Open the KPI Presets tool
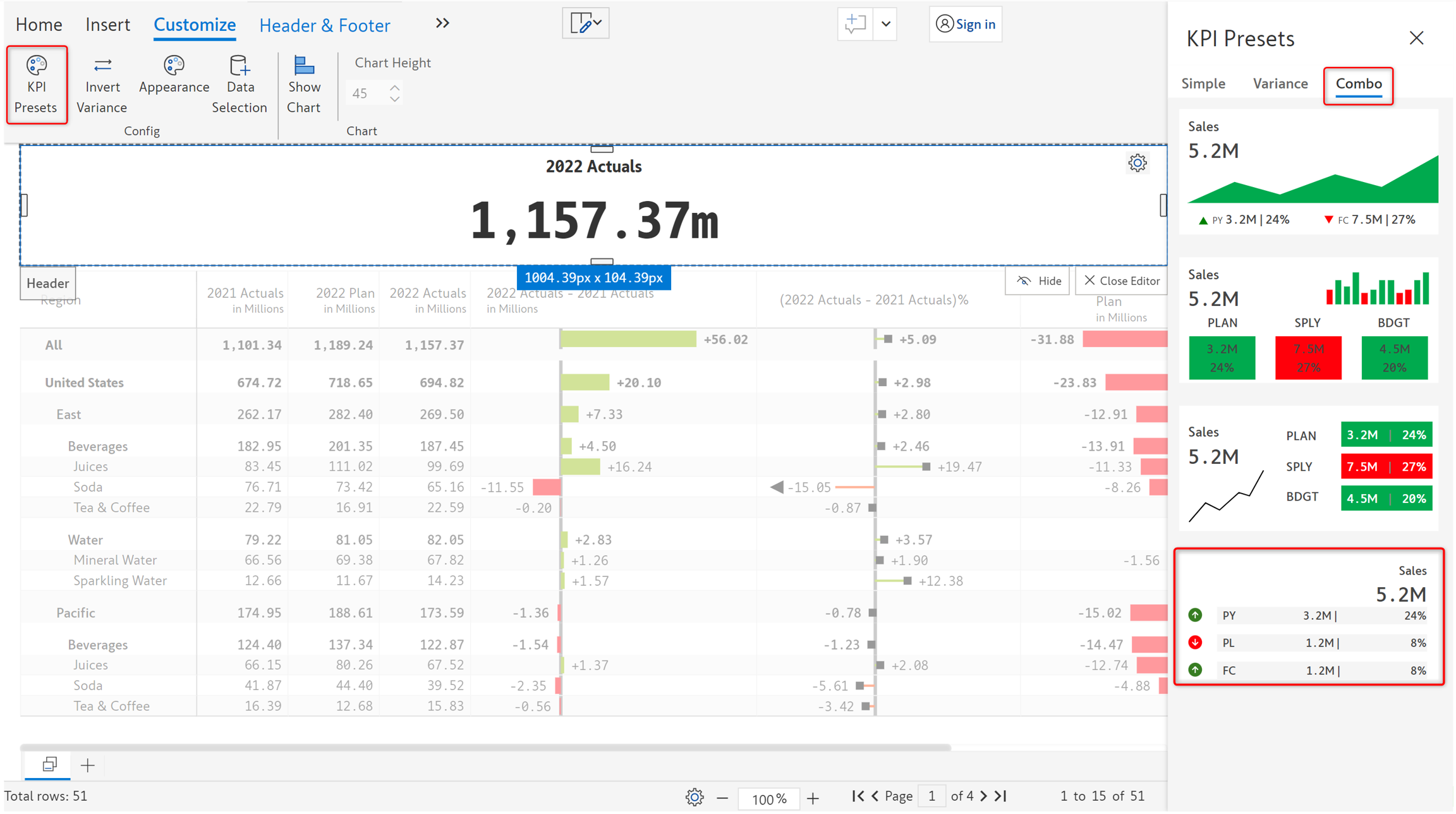The height and width of the screenshot is (814, 1456). coord(36,85)
